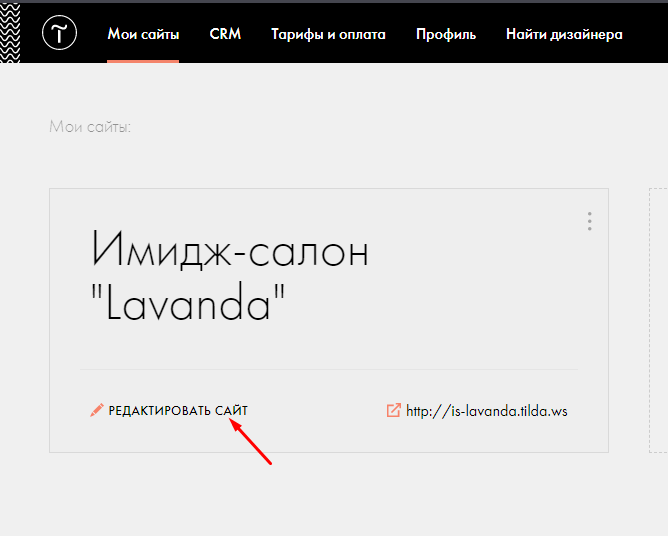Click the orange pencil edit icon
Image resolution: width=668 pixels, height=536 pixels.
pyautogui.click(x=97, y=410)
